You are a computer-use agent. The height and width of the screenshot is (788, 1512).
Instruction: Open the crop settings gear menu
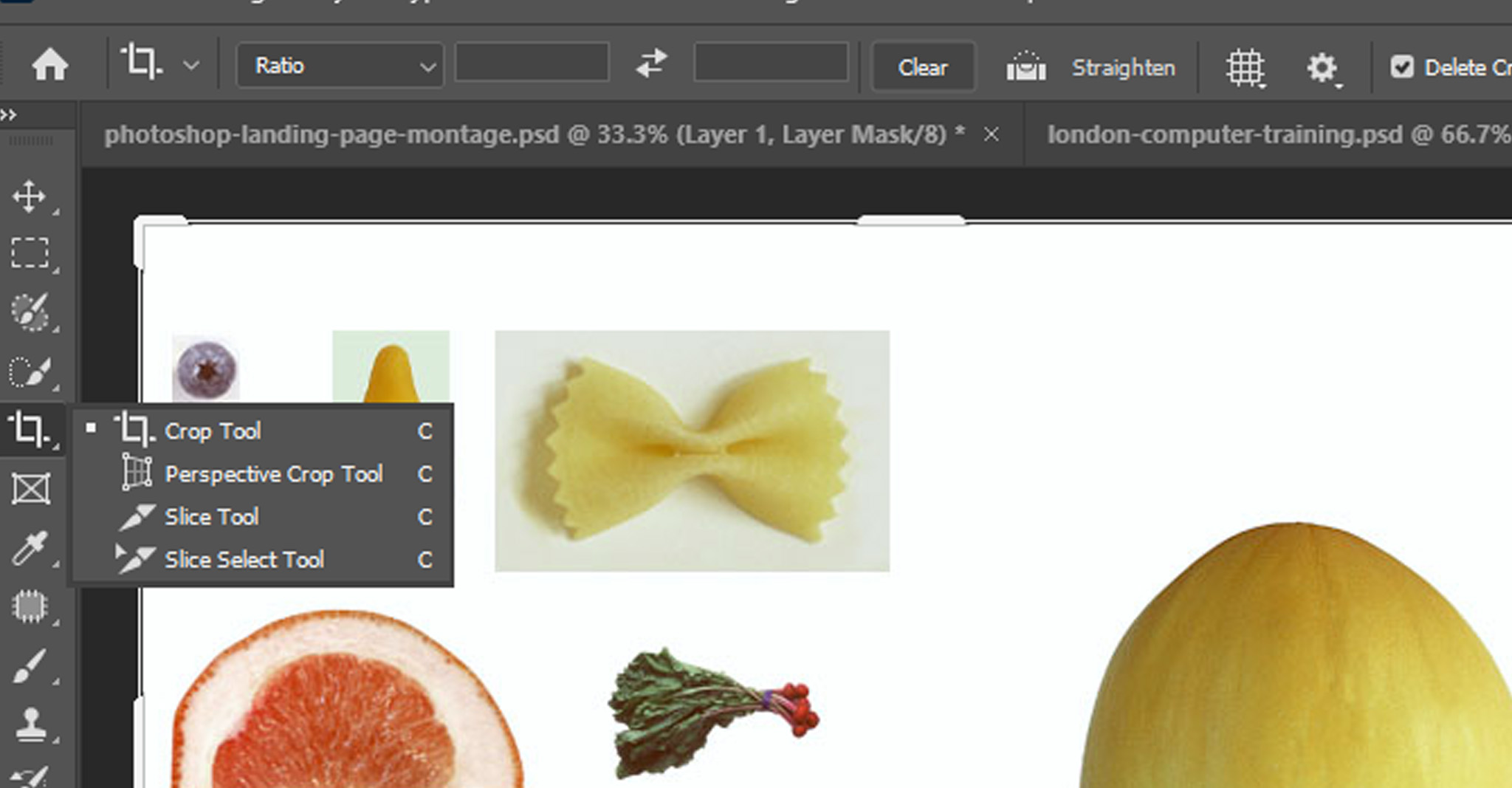(1323, 69)
